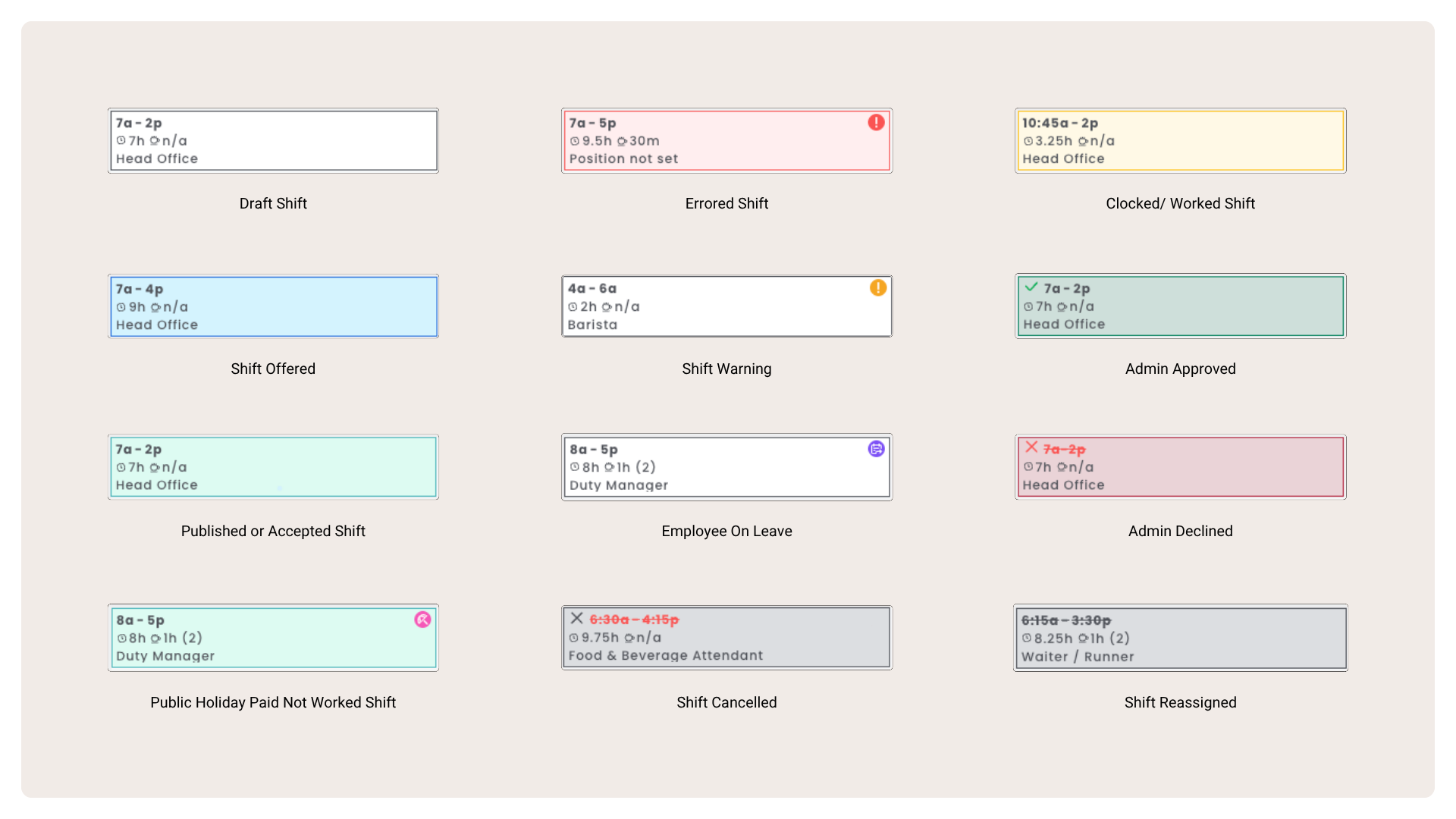Screen dimensions: 1456x819
Task: Click the clock icon in Draft Shift card
Action: 121,140
